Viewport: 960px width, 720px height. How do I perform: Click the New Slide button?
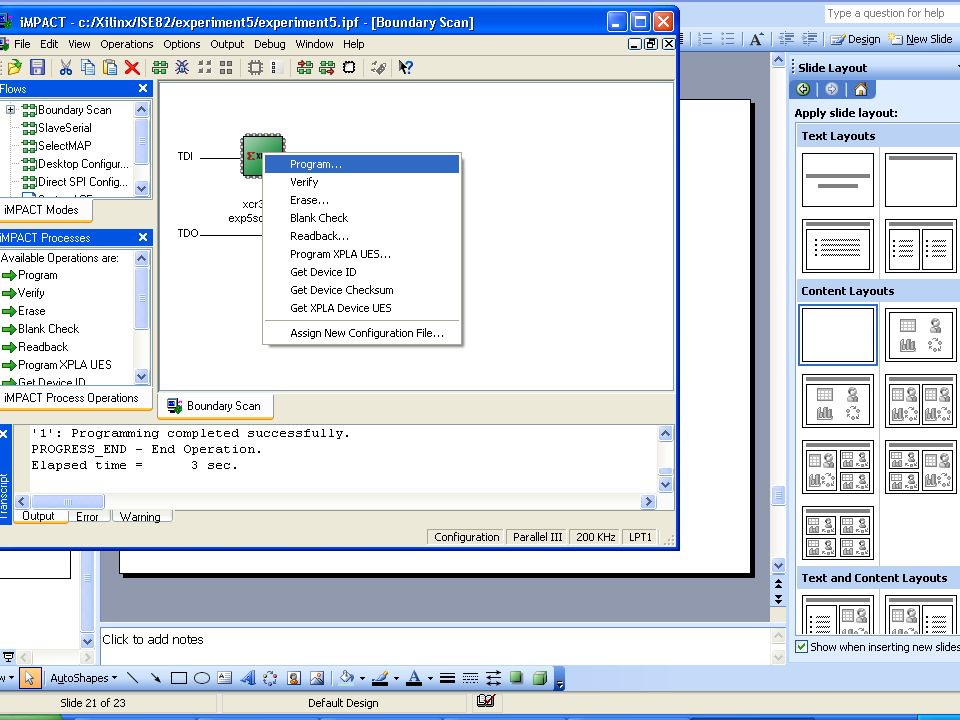[921, 39]
